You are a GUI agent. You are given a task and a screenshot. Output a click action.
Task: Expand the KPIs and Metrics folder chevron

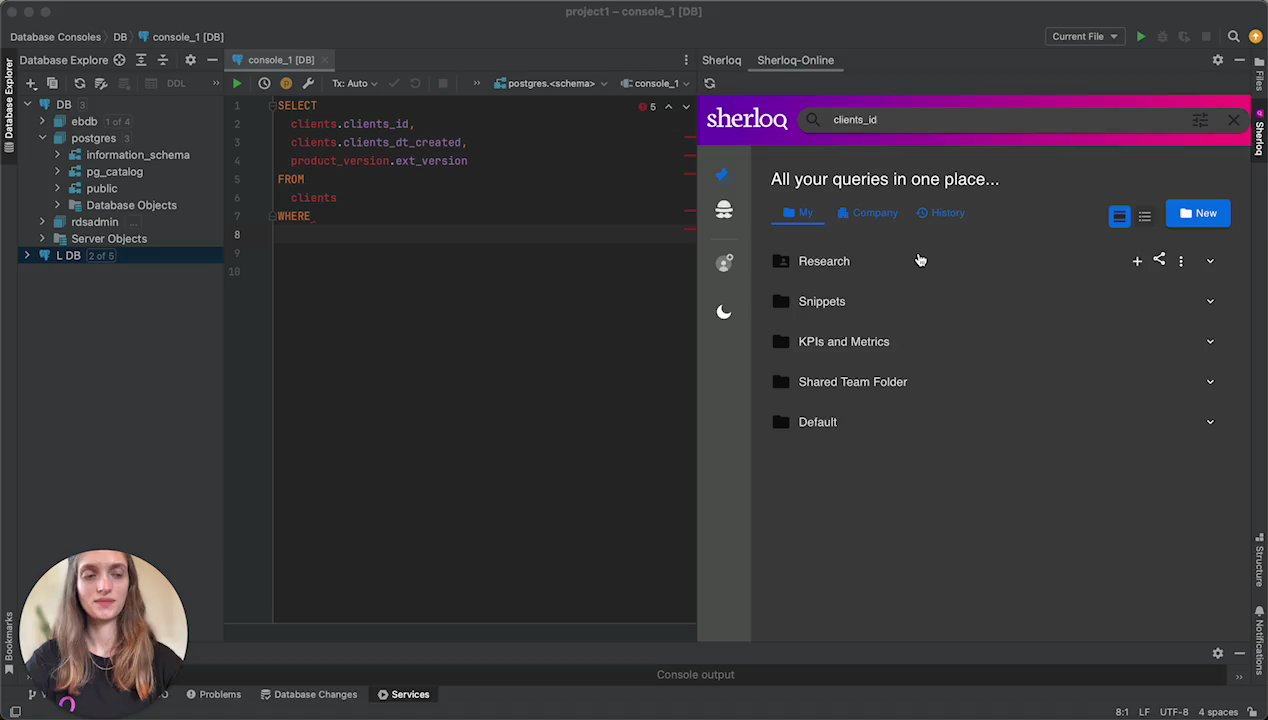tap(1210, 342)
